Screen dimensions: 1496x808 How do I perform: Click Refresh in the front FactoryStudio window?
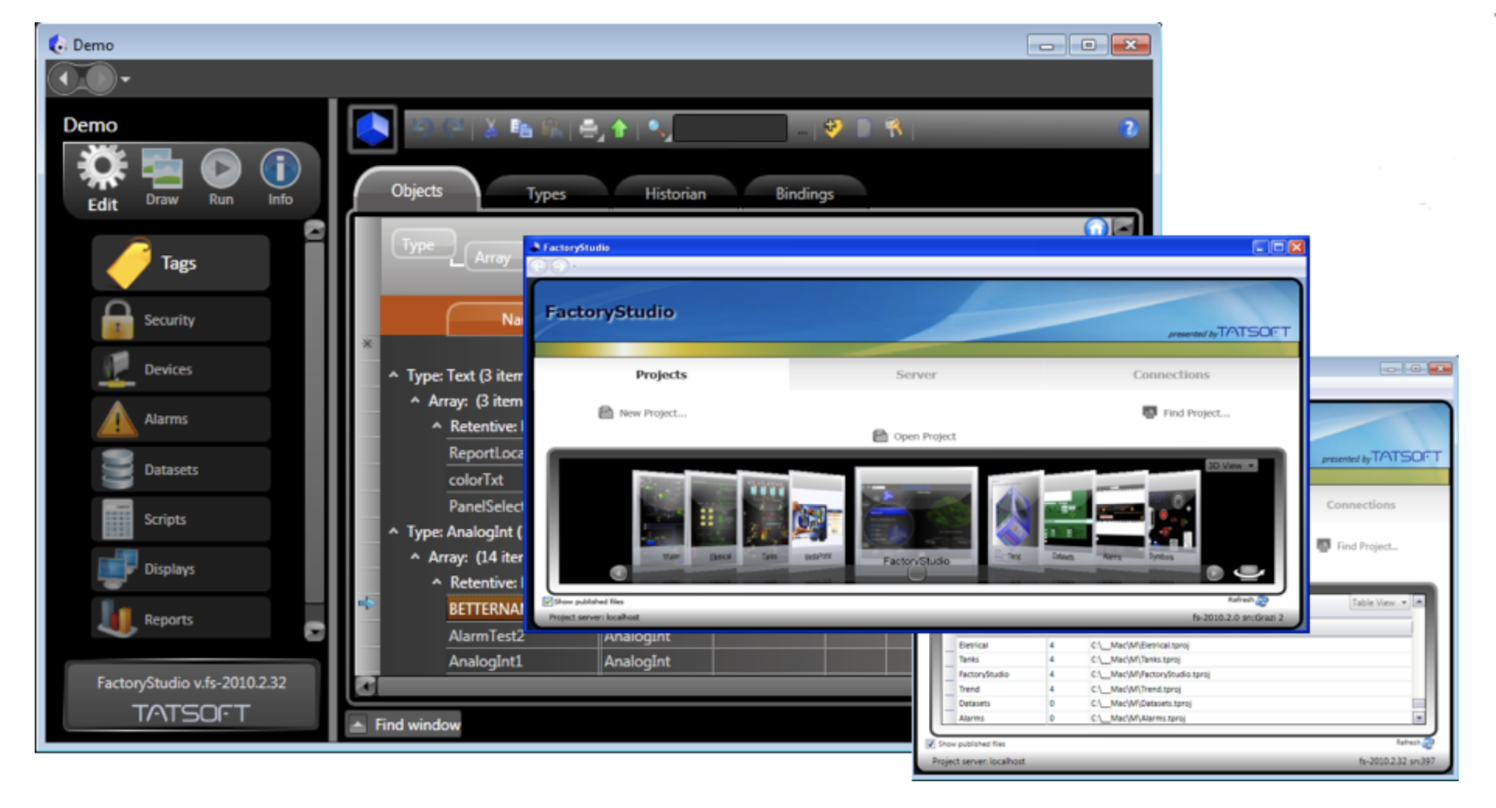(1250, 600)
